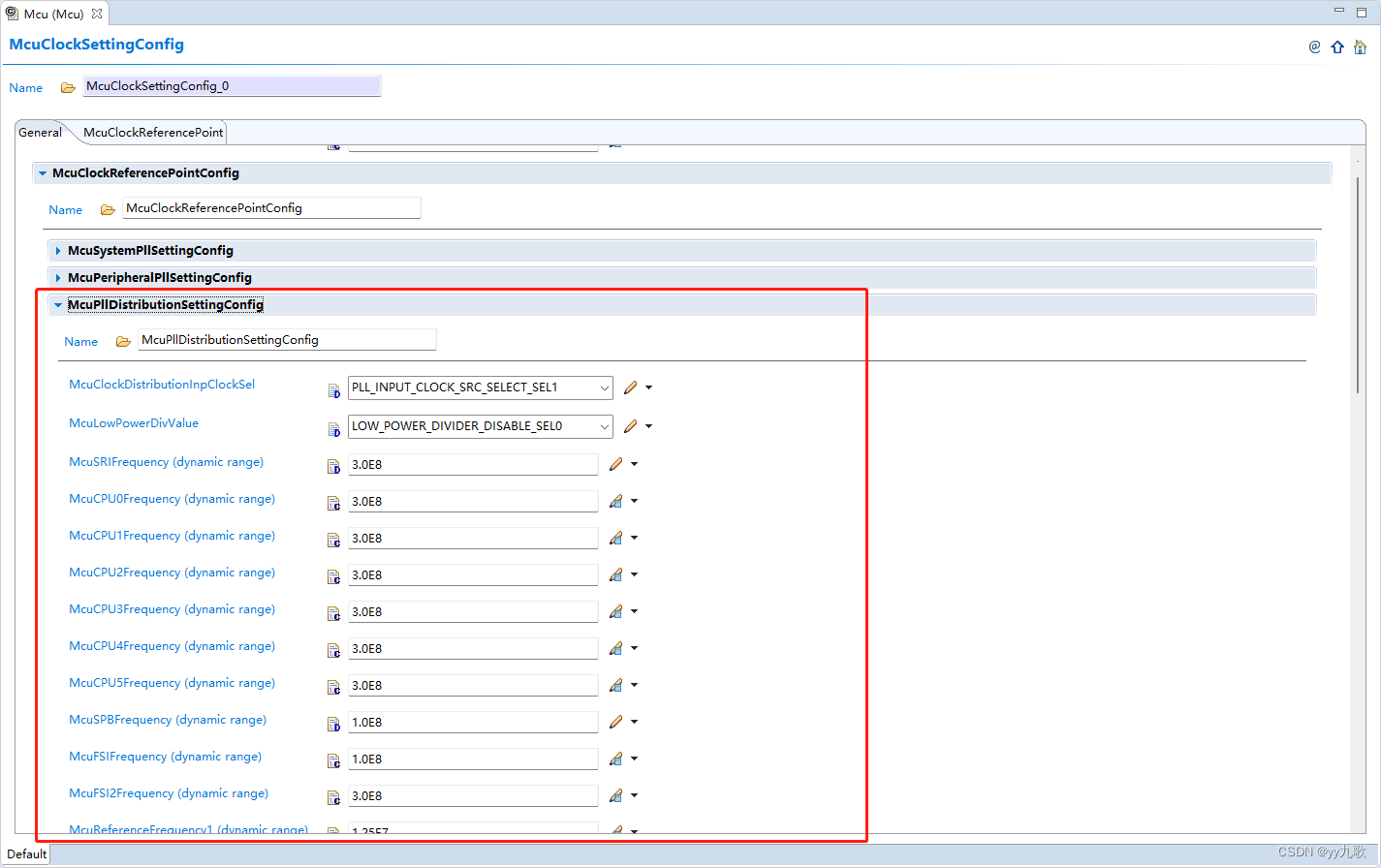The image size is (1381, 868).
Task: Click the folder icon beside McuClockSettingConfig_0 name
Action: 68,87
